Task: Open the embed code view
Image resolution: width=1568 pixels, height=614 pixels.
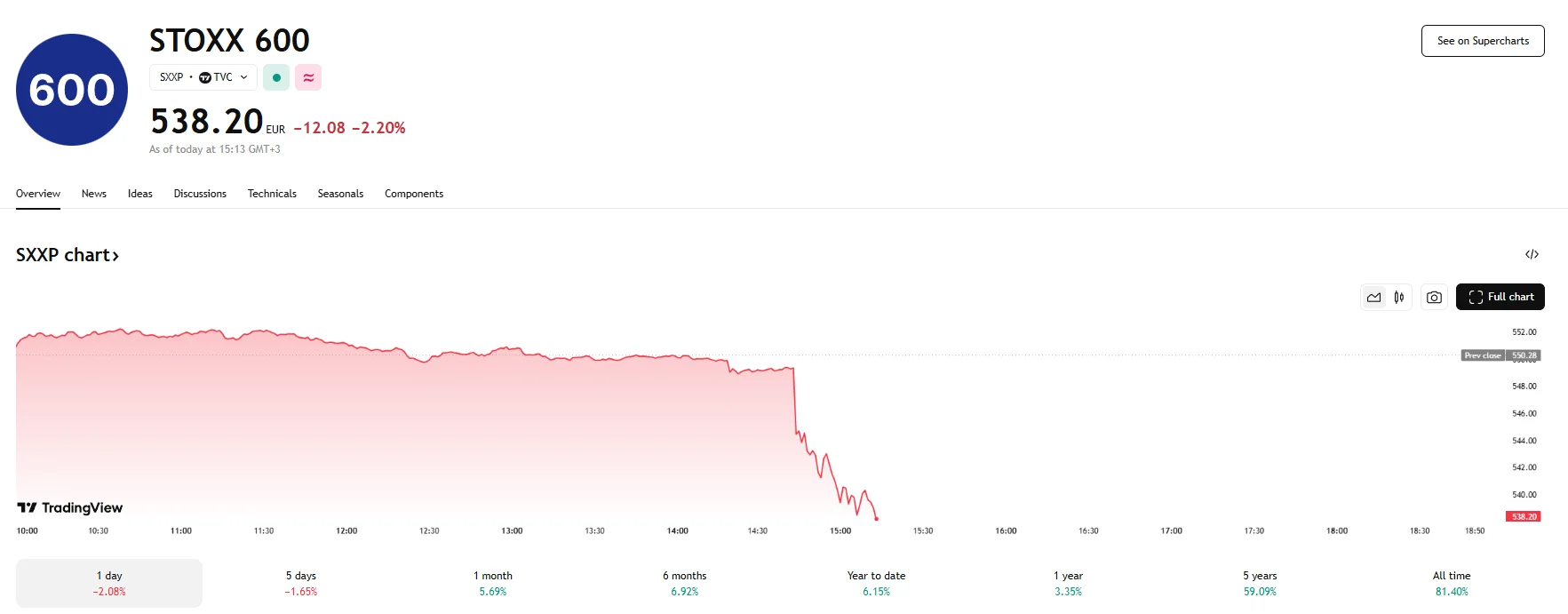Action: tap(1533, 255)
